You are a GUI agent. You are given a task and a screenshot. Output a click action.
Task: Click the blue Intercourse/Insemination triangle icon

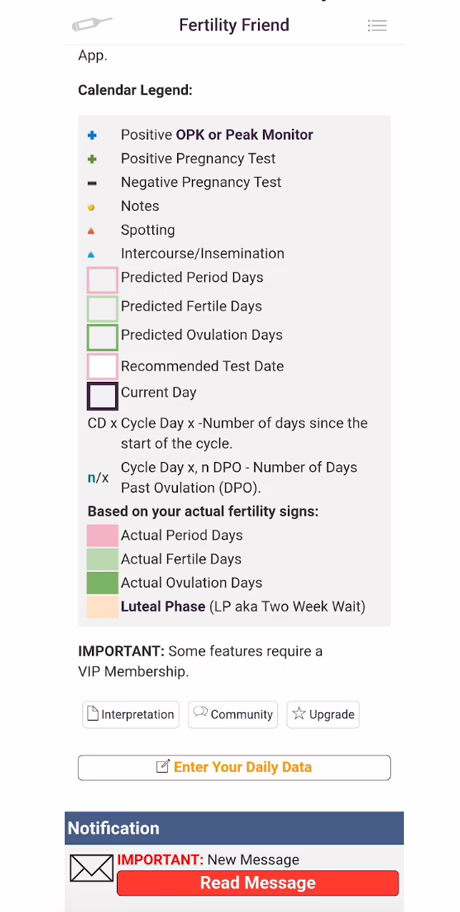(x=91, y=255)
